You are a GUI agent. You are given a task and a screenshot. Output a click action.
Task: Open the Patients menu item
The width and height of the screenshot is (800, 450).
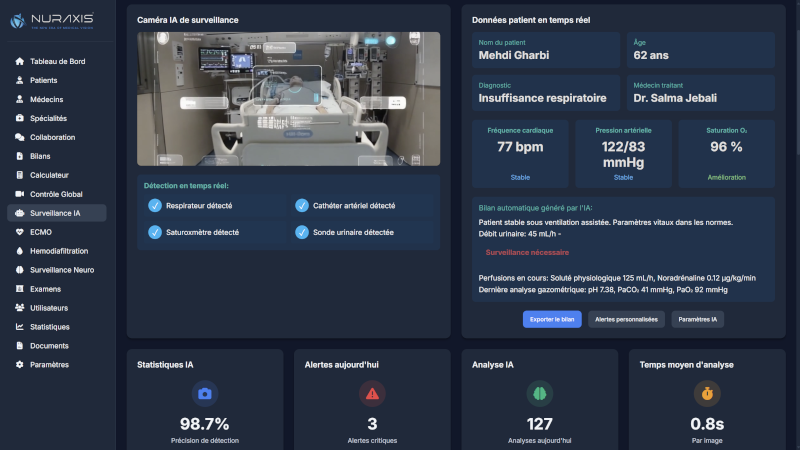(x=43, y=80)
